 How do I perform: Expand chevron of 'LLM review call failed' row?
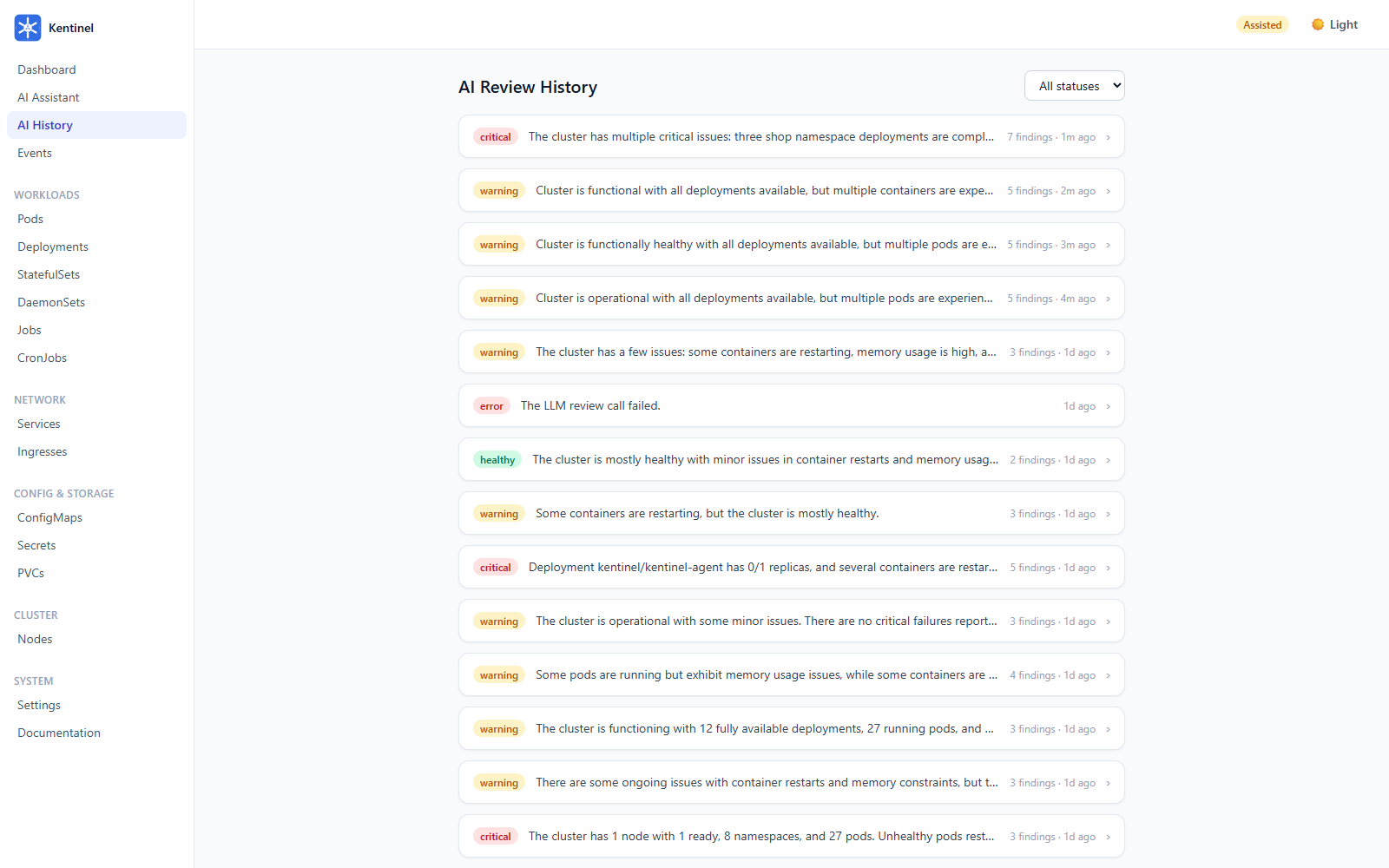[x=1108, y=406]
